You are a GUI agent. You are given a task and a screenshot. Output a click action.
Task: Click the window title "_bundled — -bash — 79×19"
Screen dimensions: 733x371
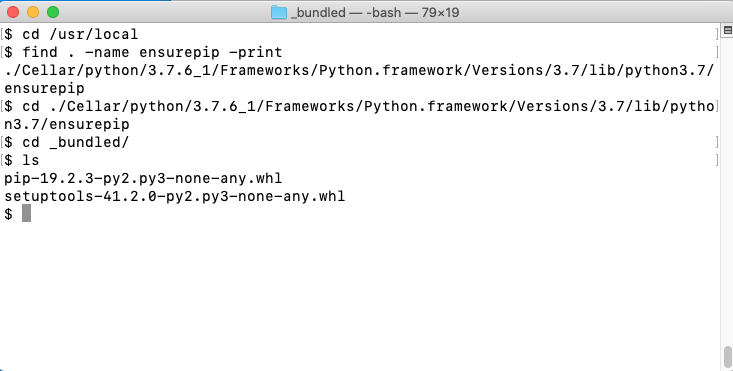(375, 13)
